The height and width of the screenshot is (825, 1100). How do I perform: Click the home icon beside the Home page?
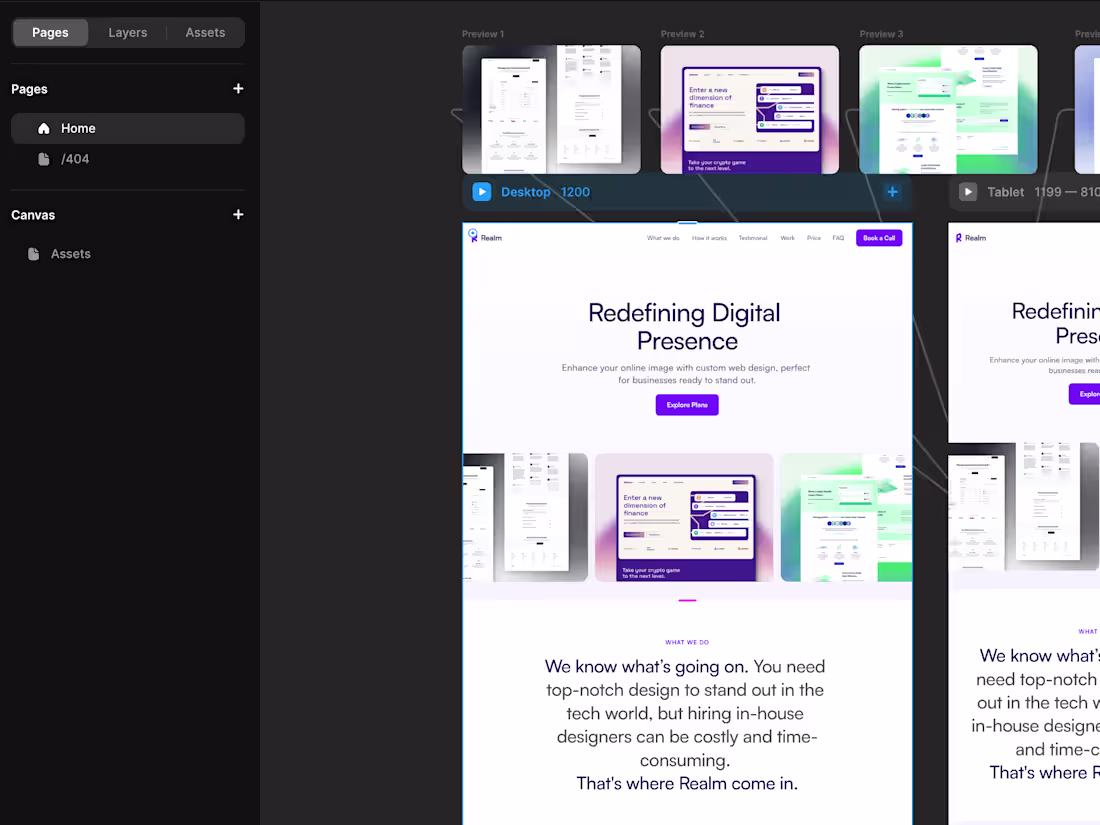43,128
